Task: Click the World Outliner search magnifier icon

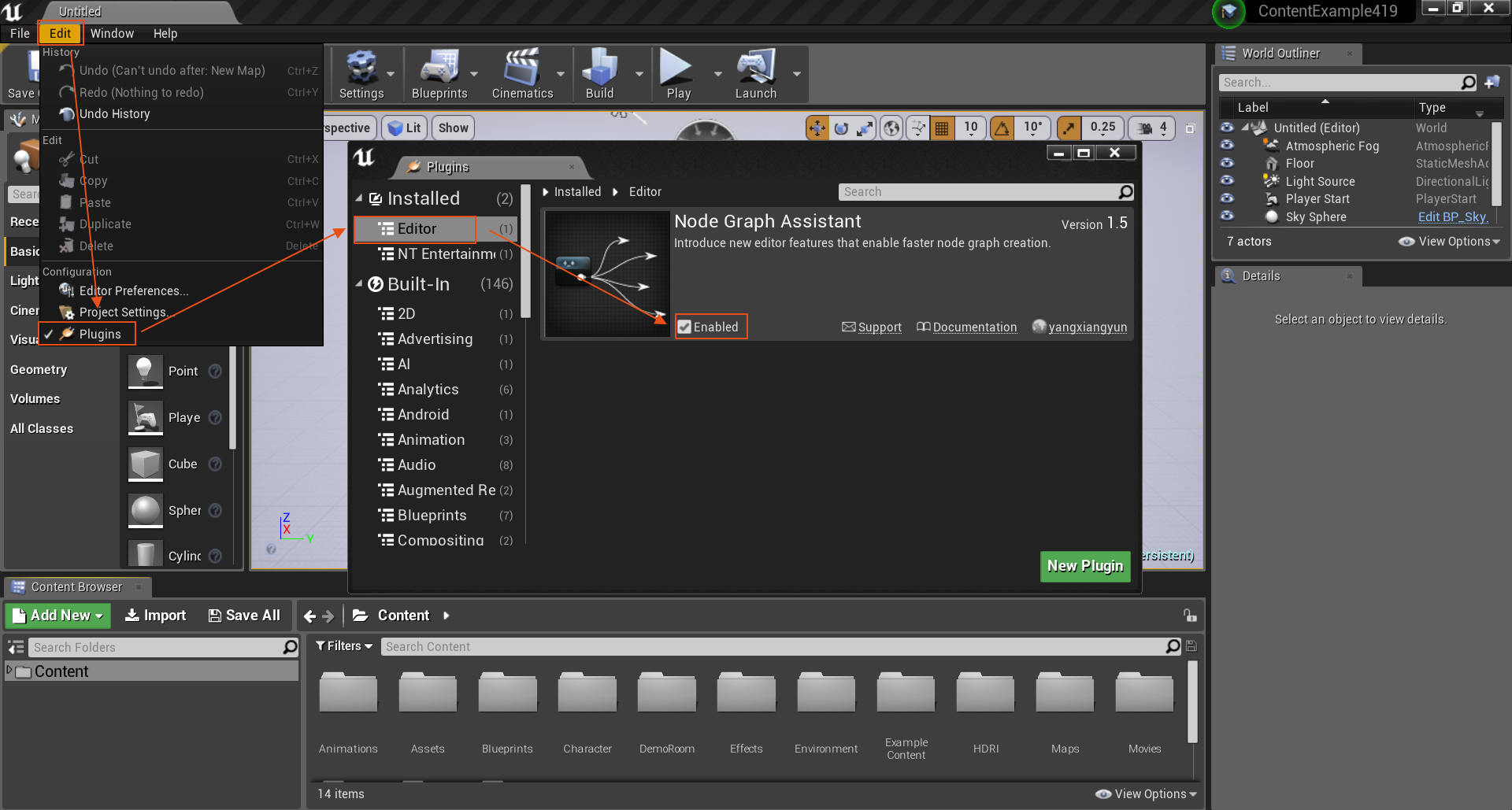Action: point(1468,83)
